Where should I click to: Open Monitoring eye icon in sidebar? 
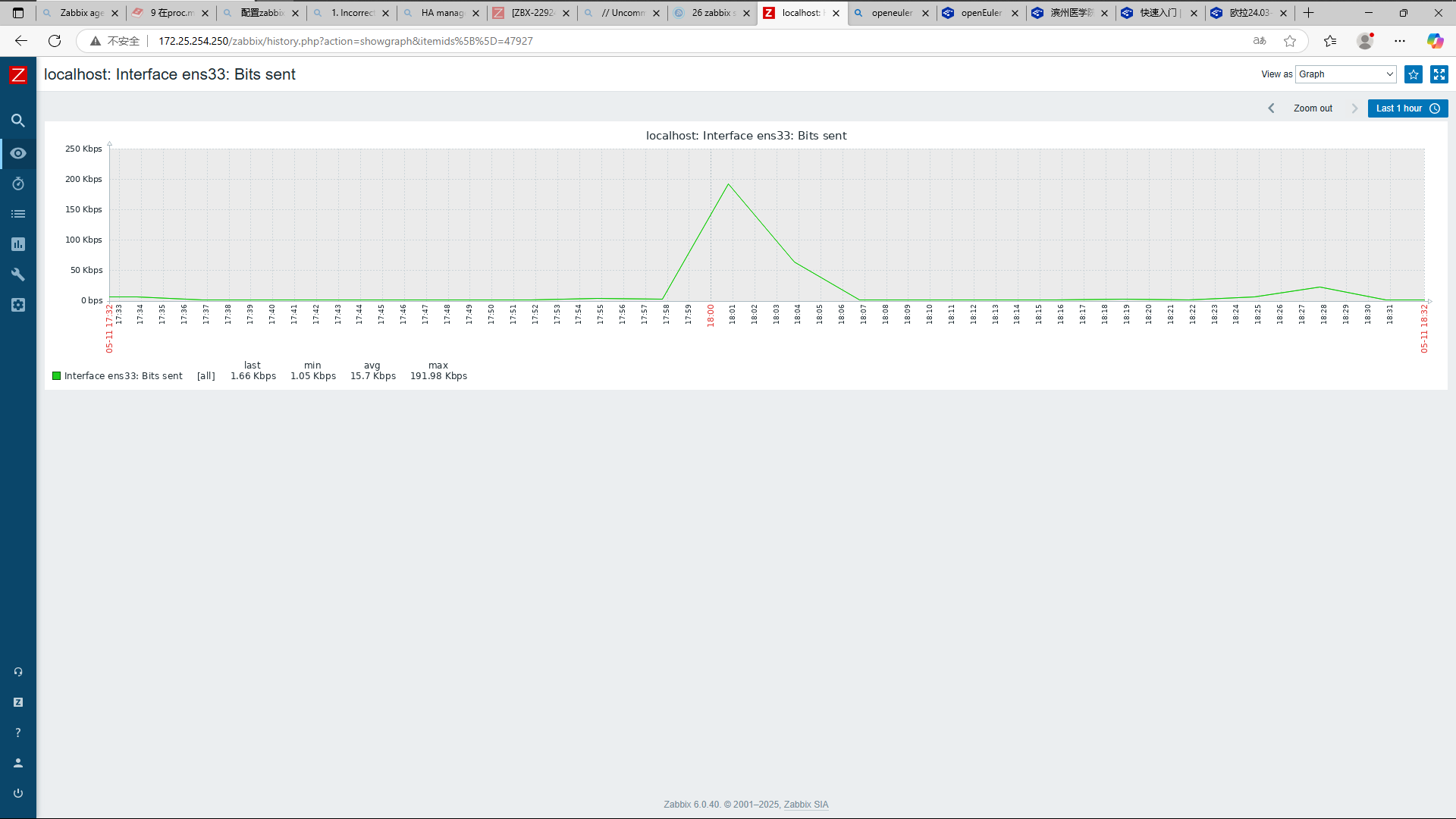coord(18,153)
